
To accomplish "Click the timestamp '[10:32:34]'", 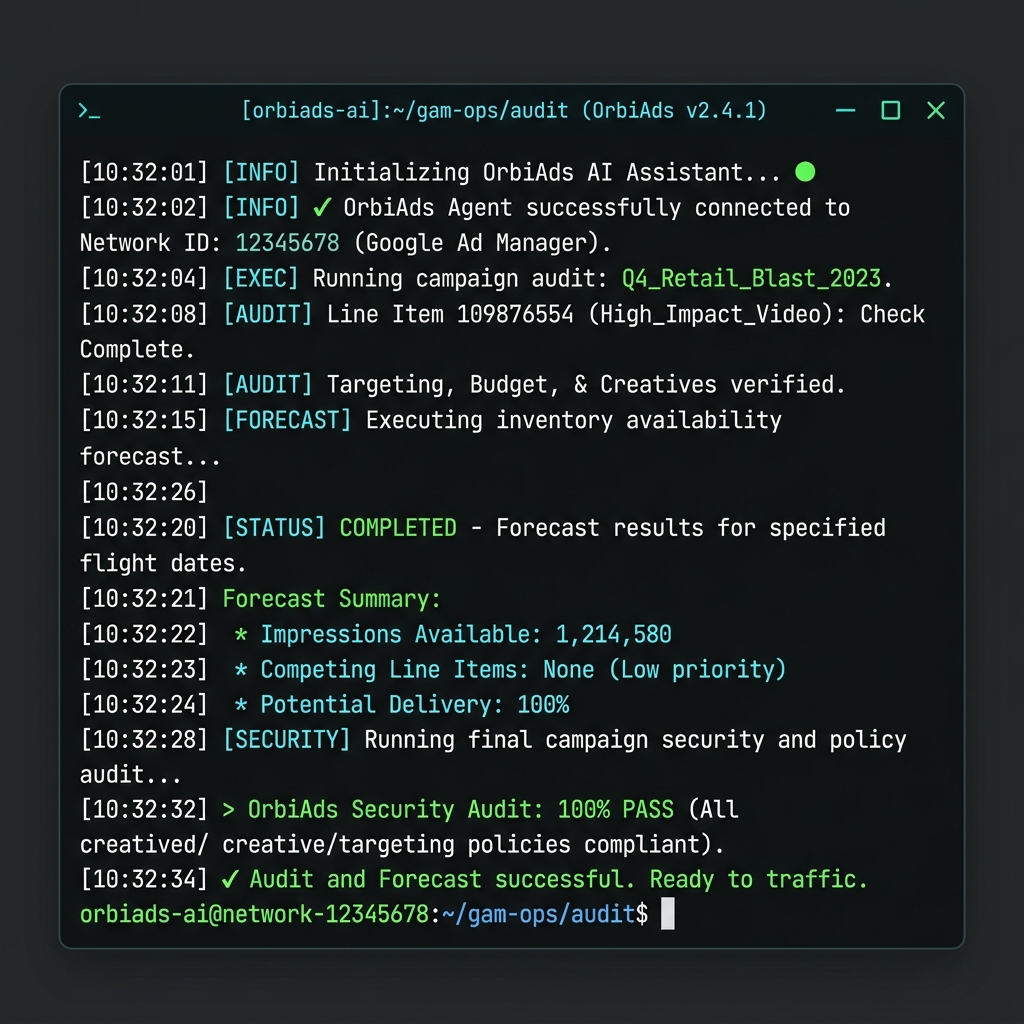I will click(144, 879).
